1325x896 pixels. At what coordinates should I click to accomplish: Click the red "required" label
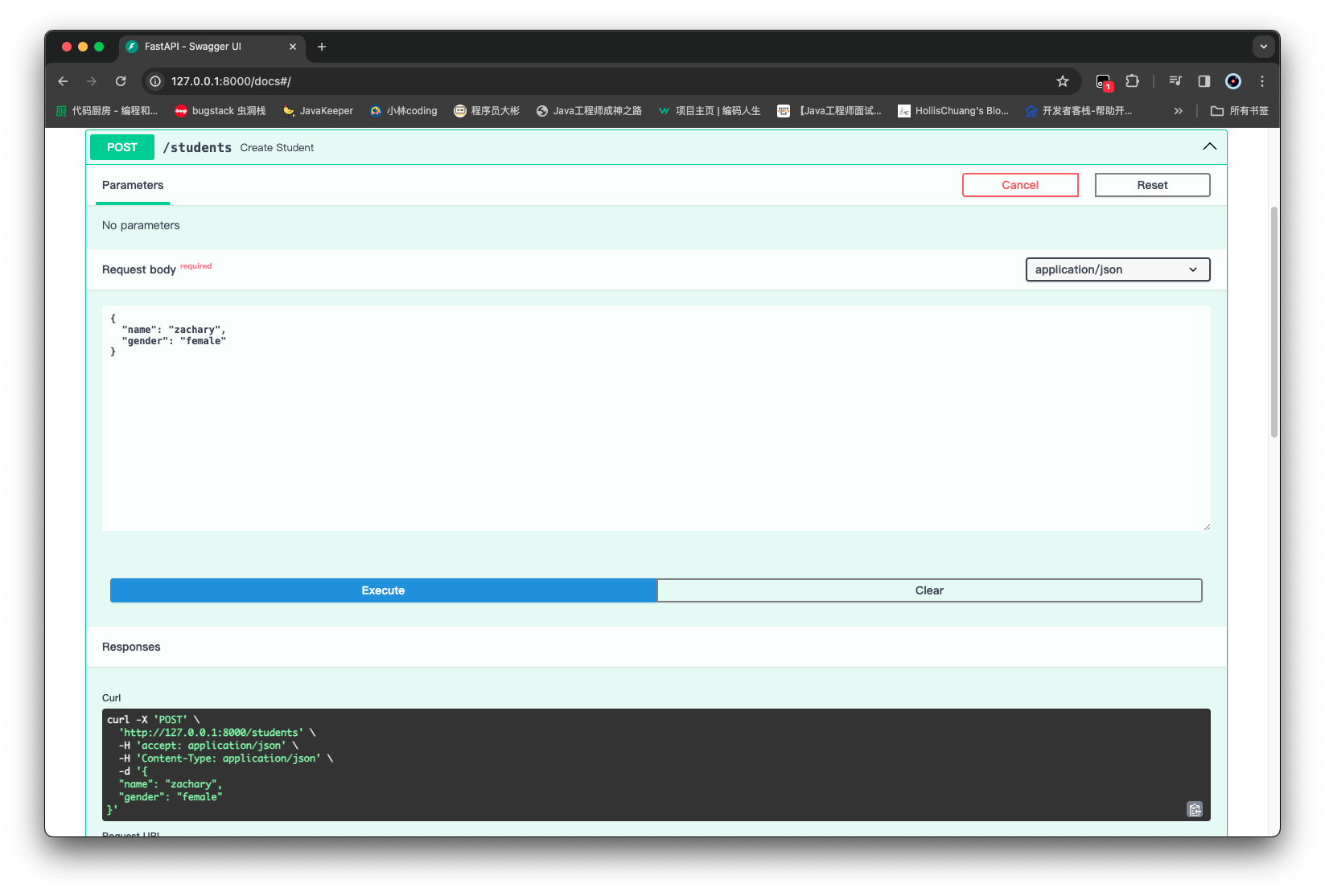[x=196, y=266]
